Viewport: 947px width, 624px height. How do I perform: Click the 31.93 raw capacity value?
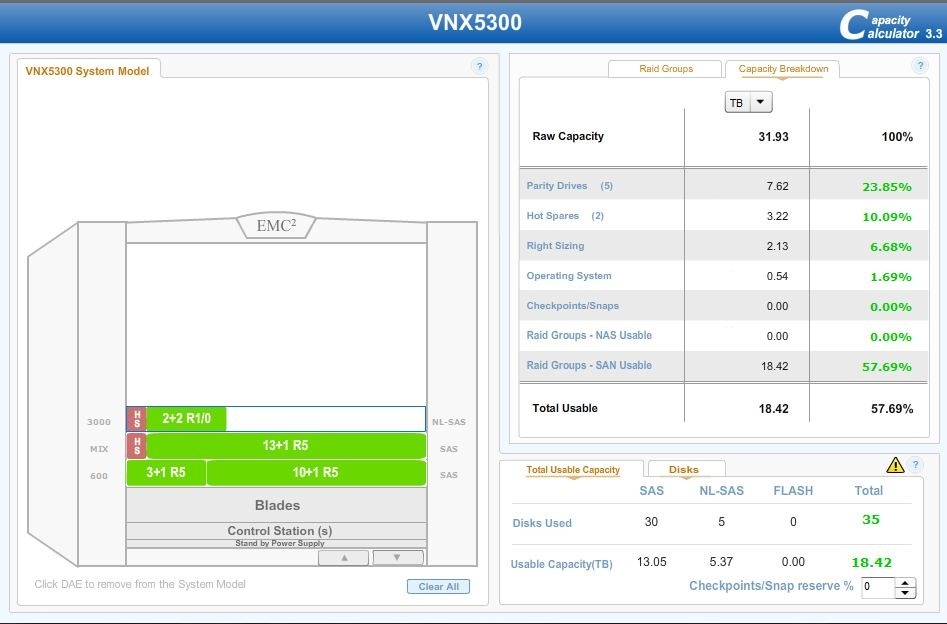click(x=774, y=137)
